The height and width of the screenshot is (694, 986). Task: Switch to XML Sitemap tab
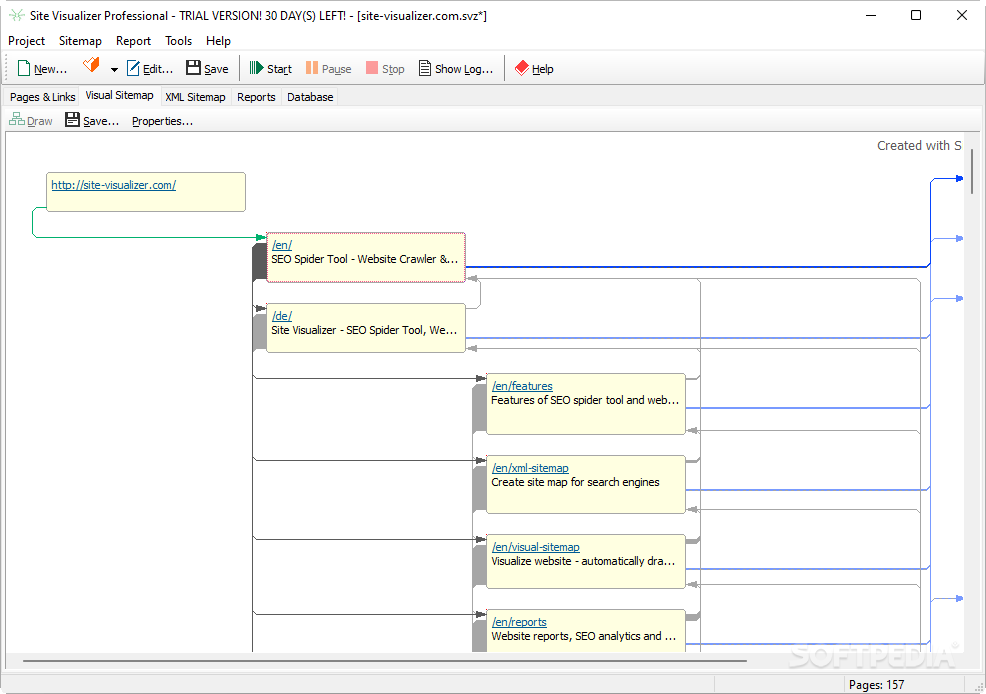tap(195, 97)
